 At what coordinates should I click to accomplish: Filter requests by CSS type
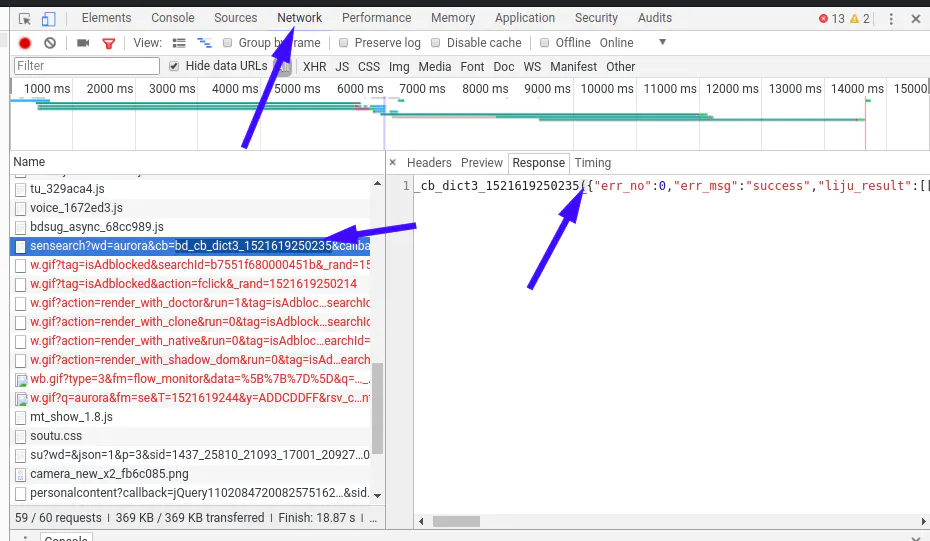[x=369, y=66]
